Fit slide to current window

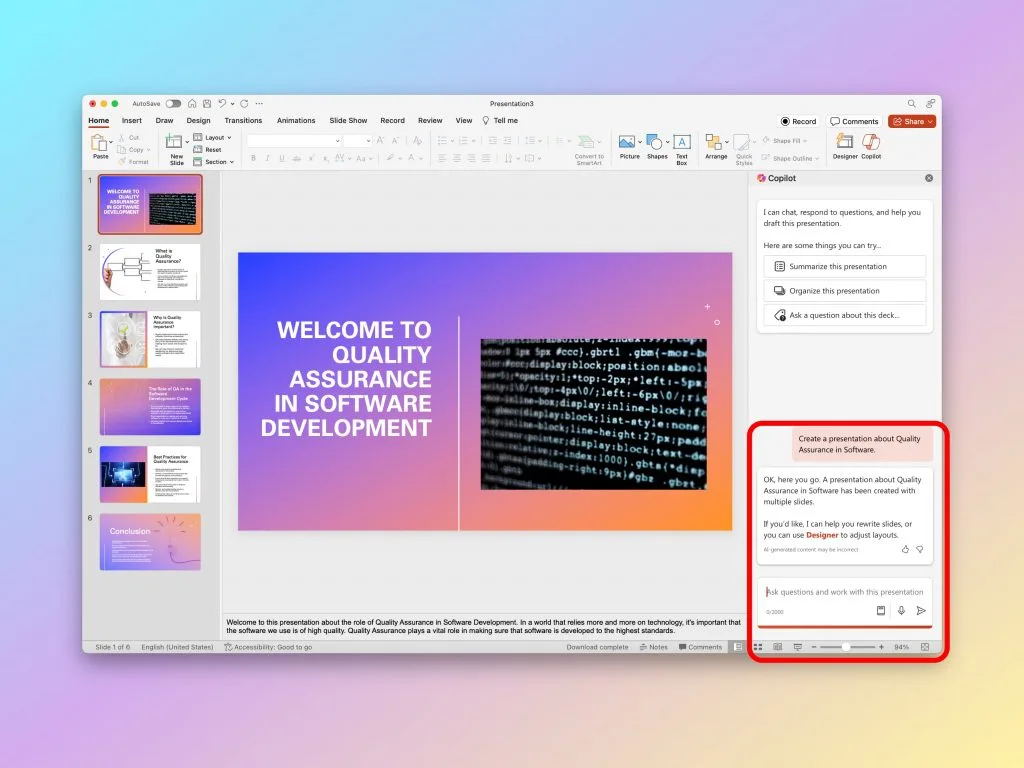tap(925, 647)
